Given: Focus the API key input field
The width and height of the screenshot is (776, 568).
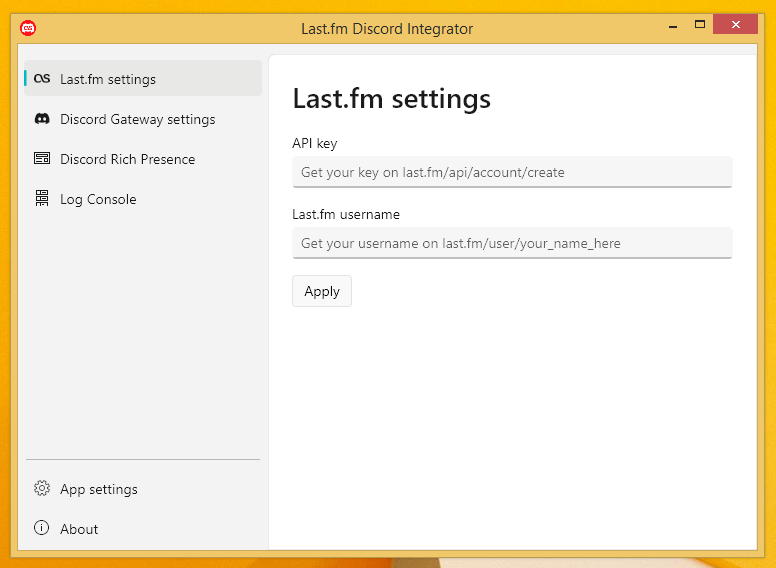Looking at the screenshot, I should click(x=512, y=172).
